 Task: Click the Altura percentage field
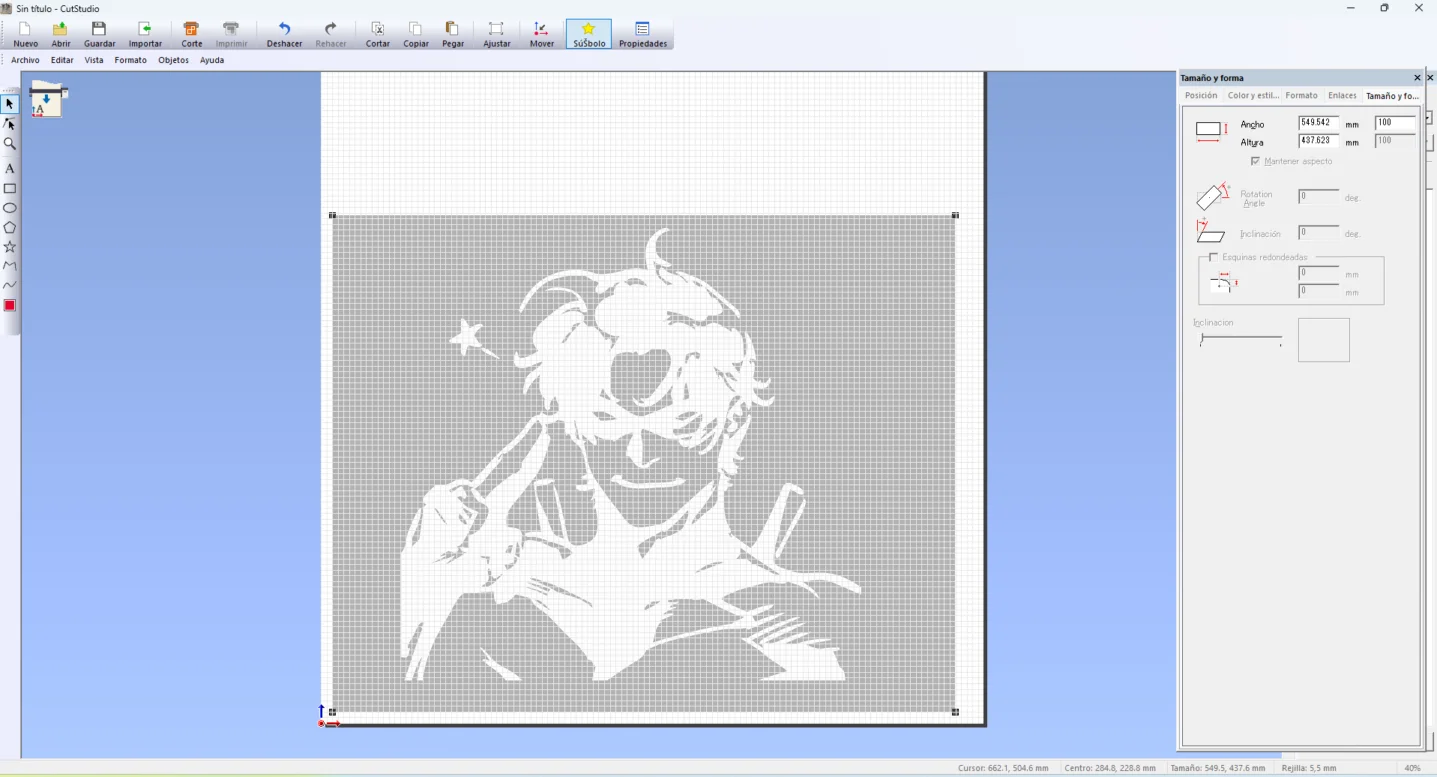(1395, 141)
